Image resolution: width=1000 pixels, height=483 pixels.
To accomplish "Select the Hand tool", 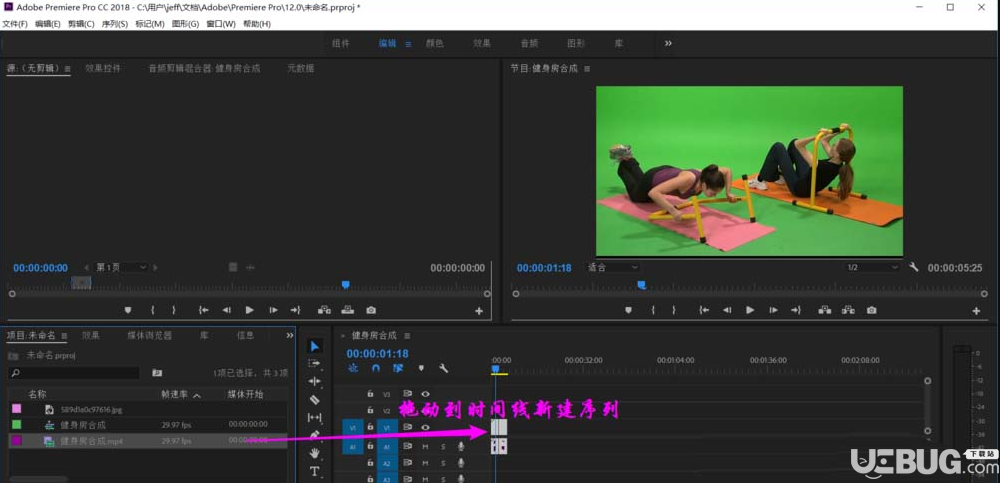I will tap(314, 453).
